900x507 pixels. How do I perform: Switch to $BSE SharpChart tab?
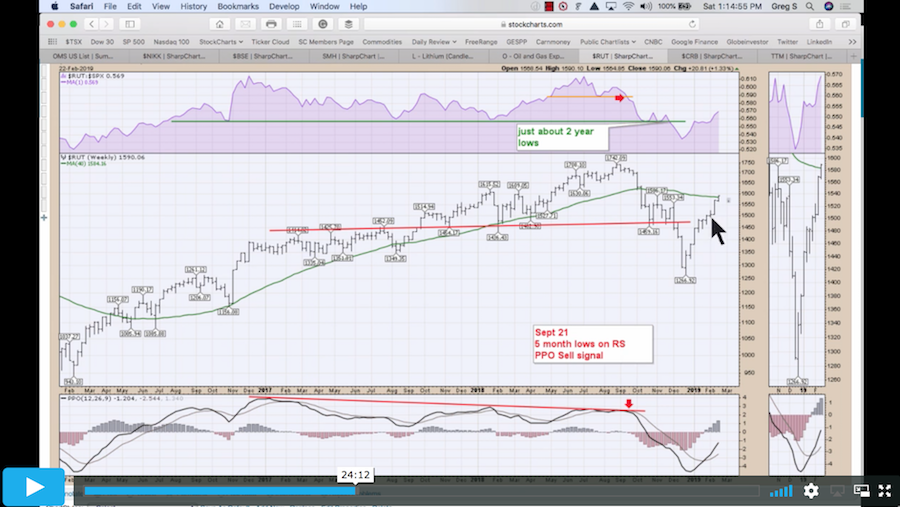coord(263,56)
